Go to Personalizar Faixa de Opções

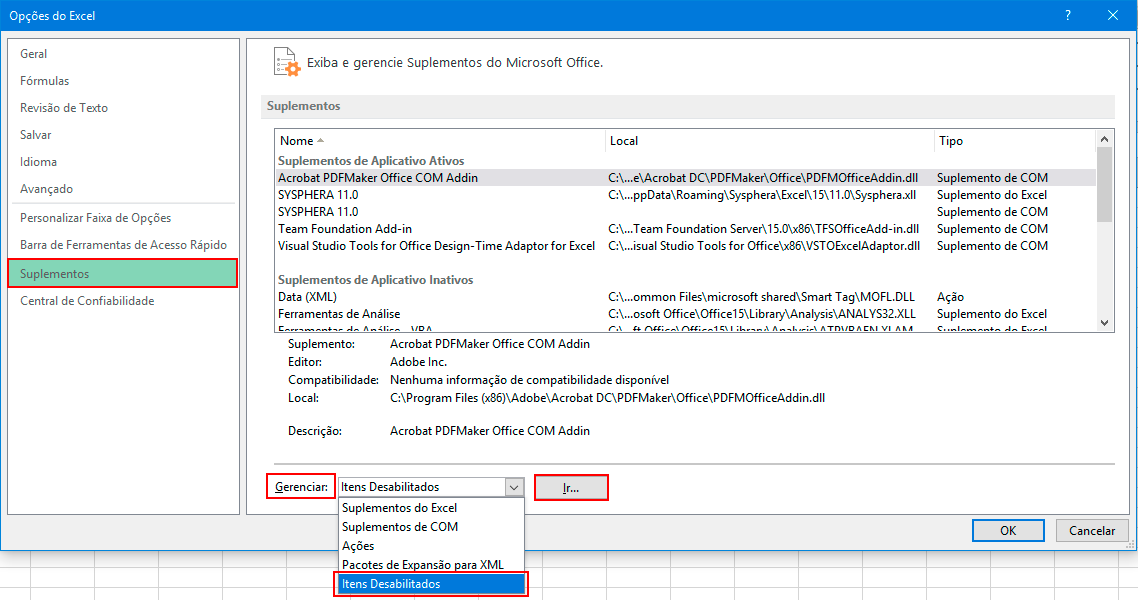[x=95, y=218]
